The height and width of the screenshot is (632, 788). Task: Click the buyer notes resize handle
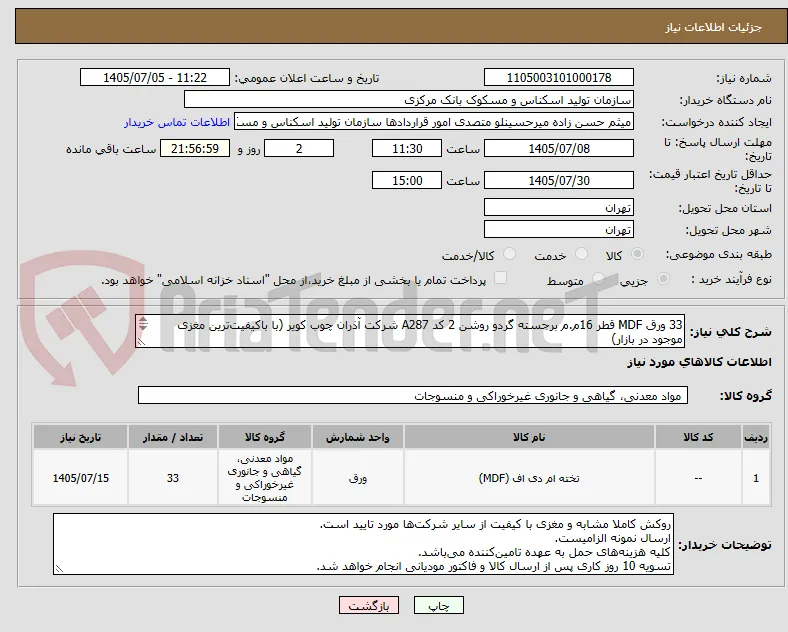pos(59,569)
